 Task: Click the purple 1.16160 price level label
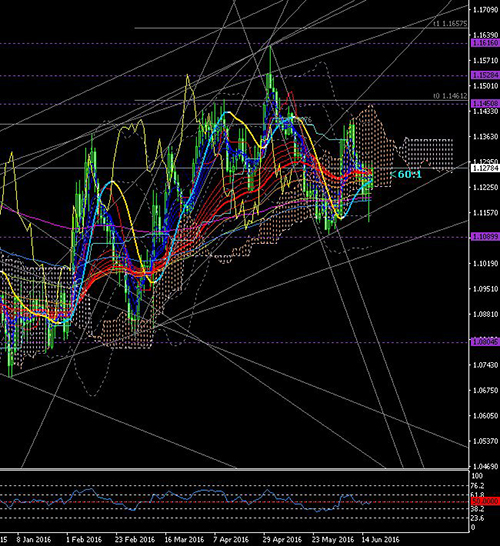coord(485,43)
